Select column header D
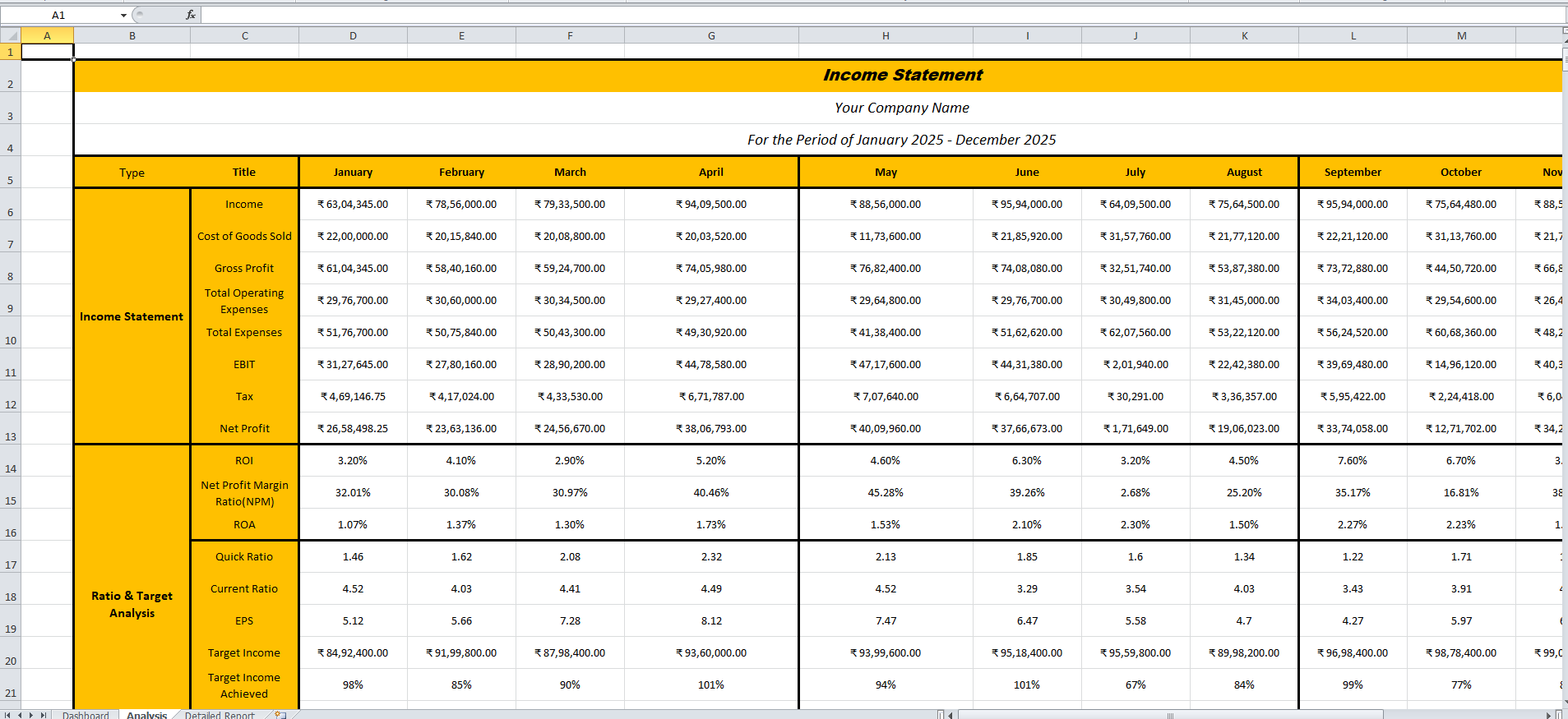Screen dimensions: 1568x719 coord(353,35)
